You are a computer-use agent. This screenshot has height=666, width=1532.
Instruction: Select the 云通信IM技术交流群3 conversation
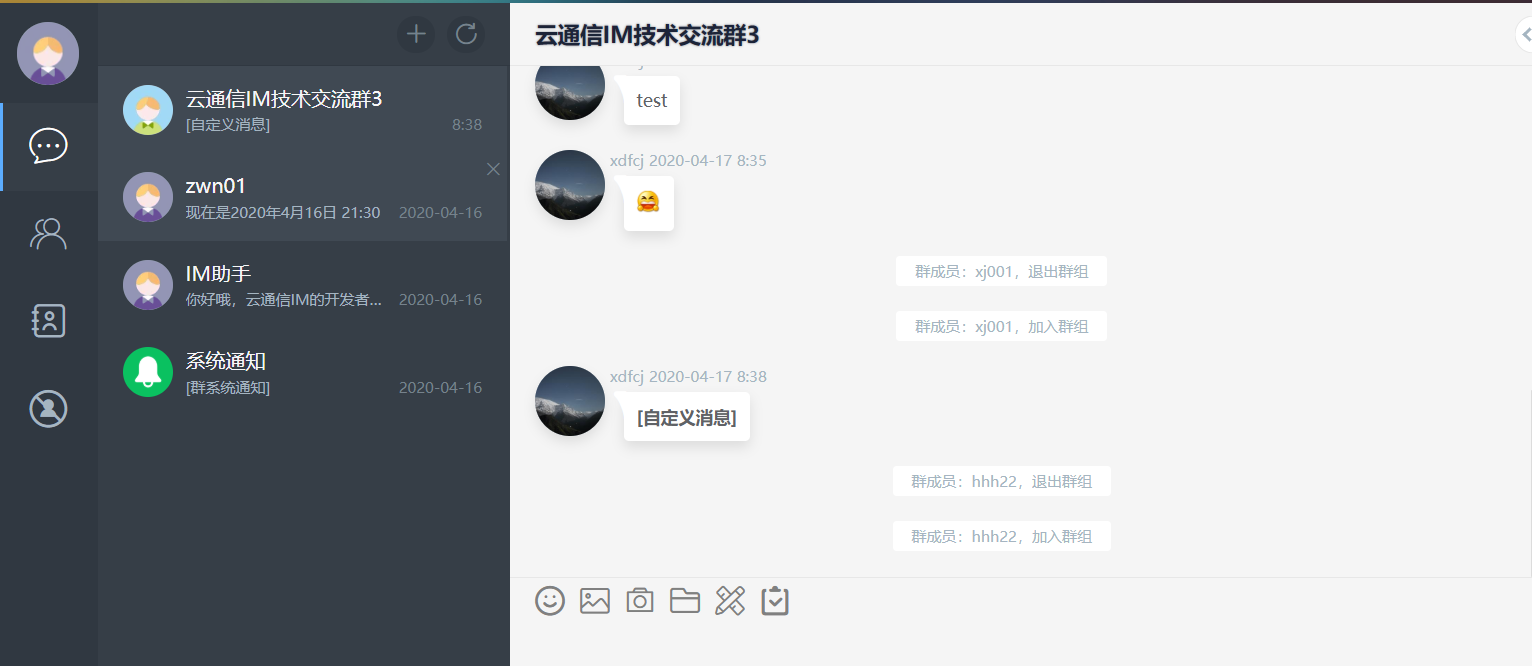click(303, 110)
